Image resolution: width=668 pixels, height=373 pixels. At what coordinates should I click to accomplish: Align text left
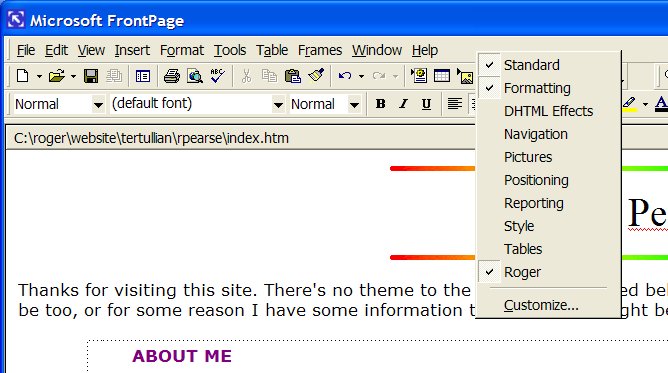[455, 103]
